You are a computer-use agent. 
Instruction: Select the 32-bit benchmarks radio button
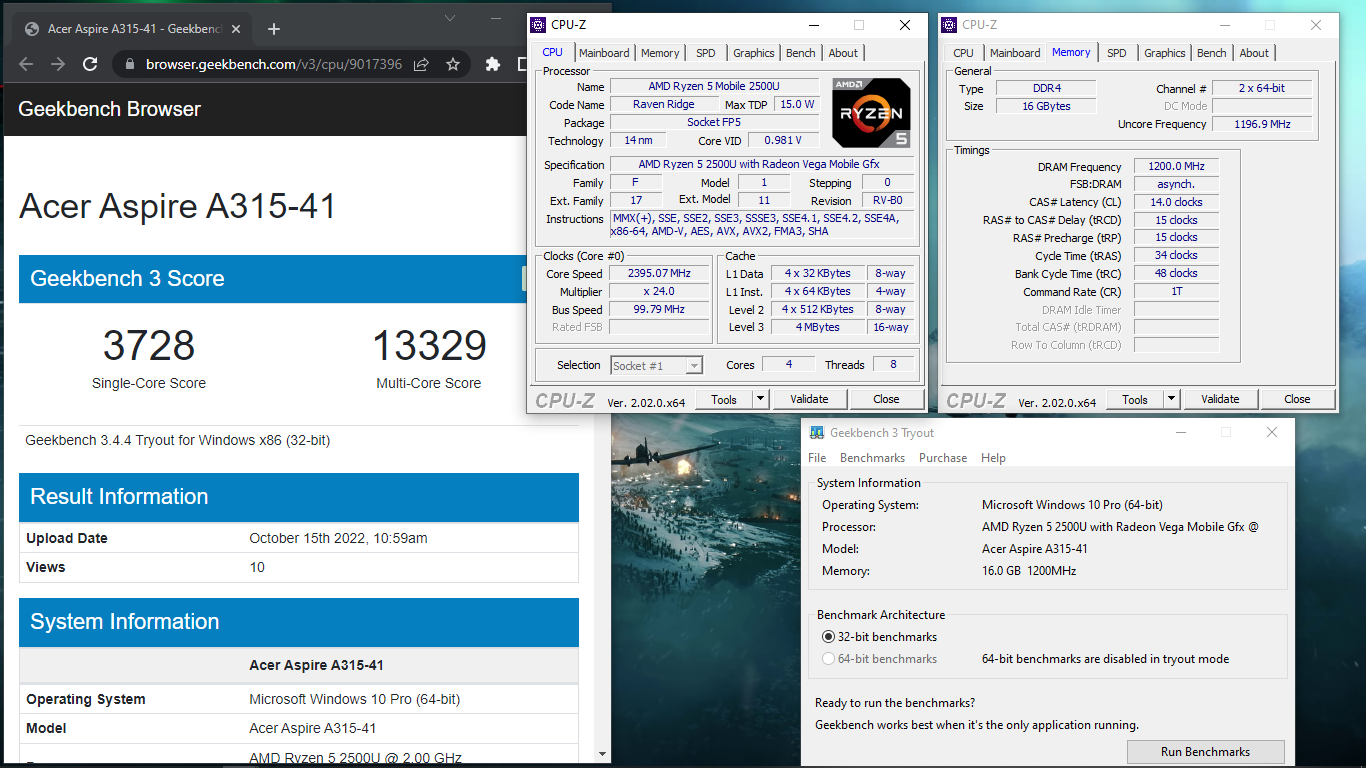[828, 637]
